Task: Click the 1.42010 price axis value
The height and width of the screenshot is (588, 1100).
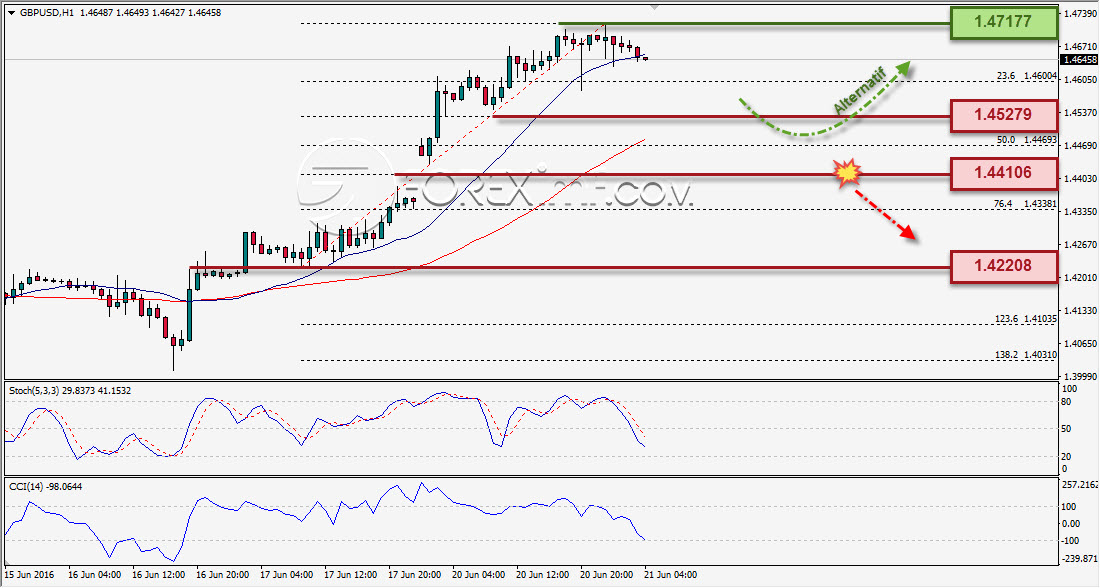Action: pyautogui.click(x=1080, y=278)
